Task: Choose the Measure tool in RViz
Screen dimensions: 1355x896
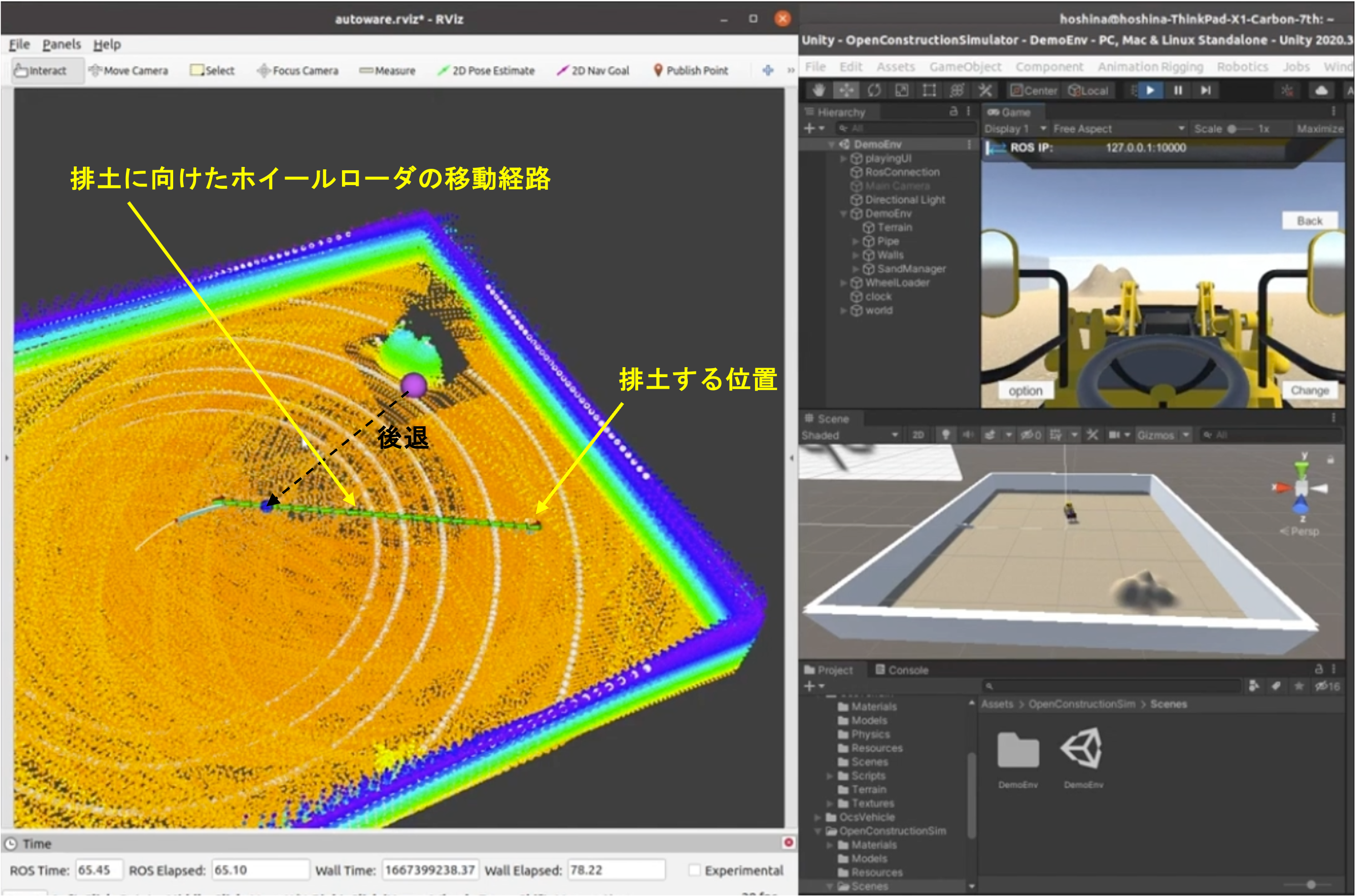Action: tap(387, 70)
